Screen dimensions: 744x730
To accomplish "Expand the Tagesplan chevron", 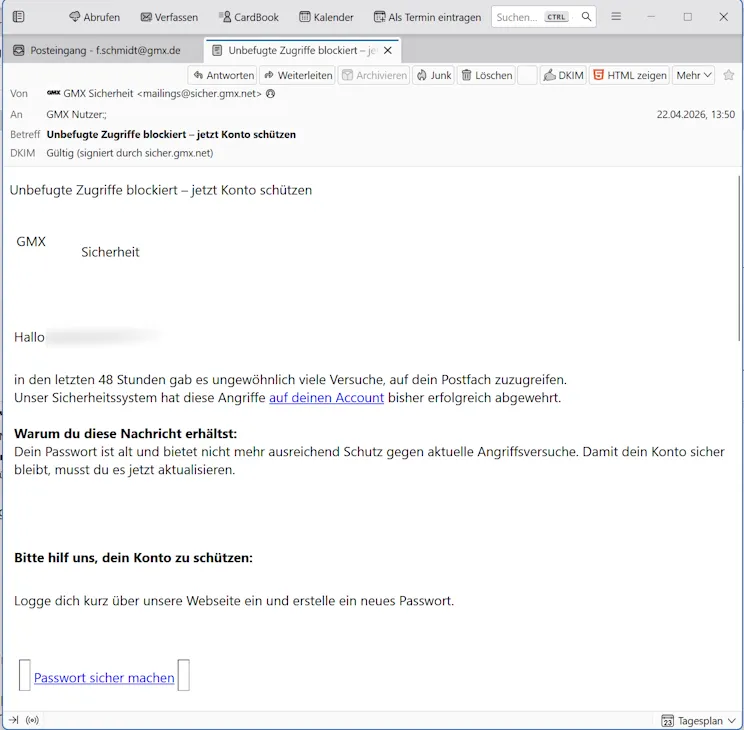I will coord(731,721).
